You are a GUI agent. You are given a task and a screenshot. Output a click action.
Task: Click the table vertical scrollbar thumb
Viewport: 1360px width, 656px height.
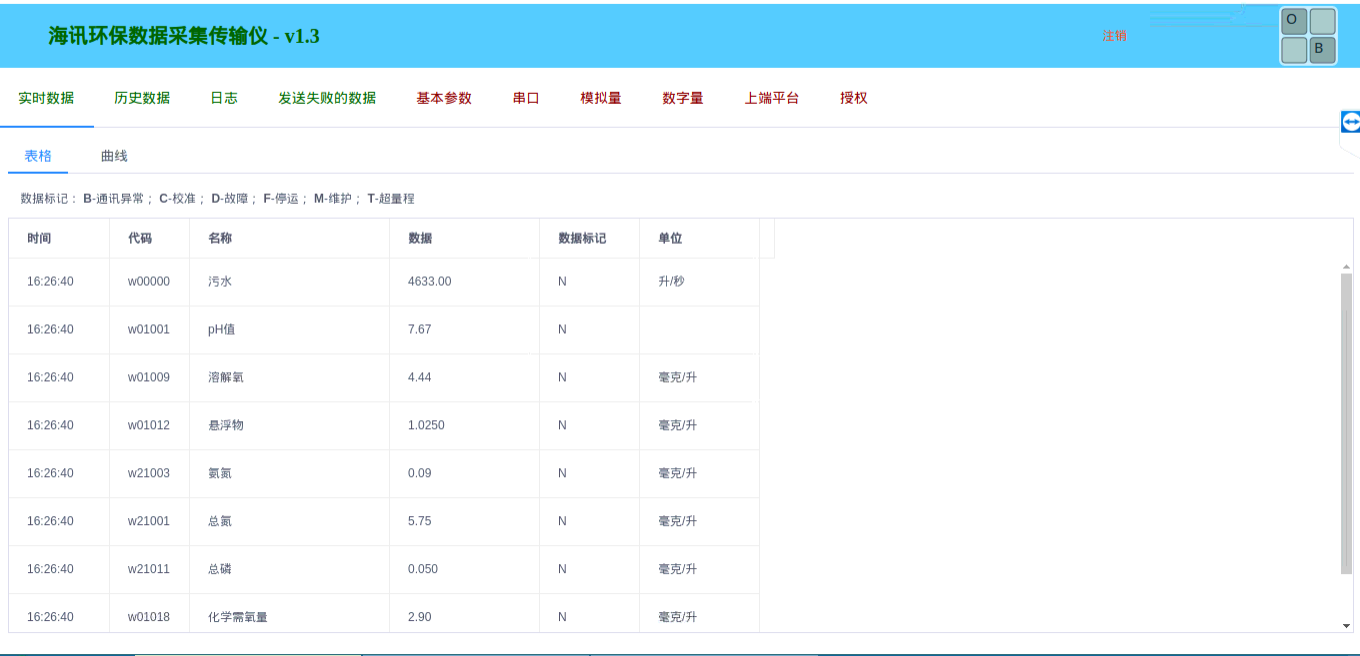click(1346, 424)
